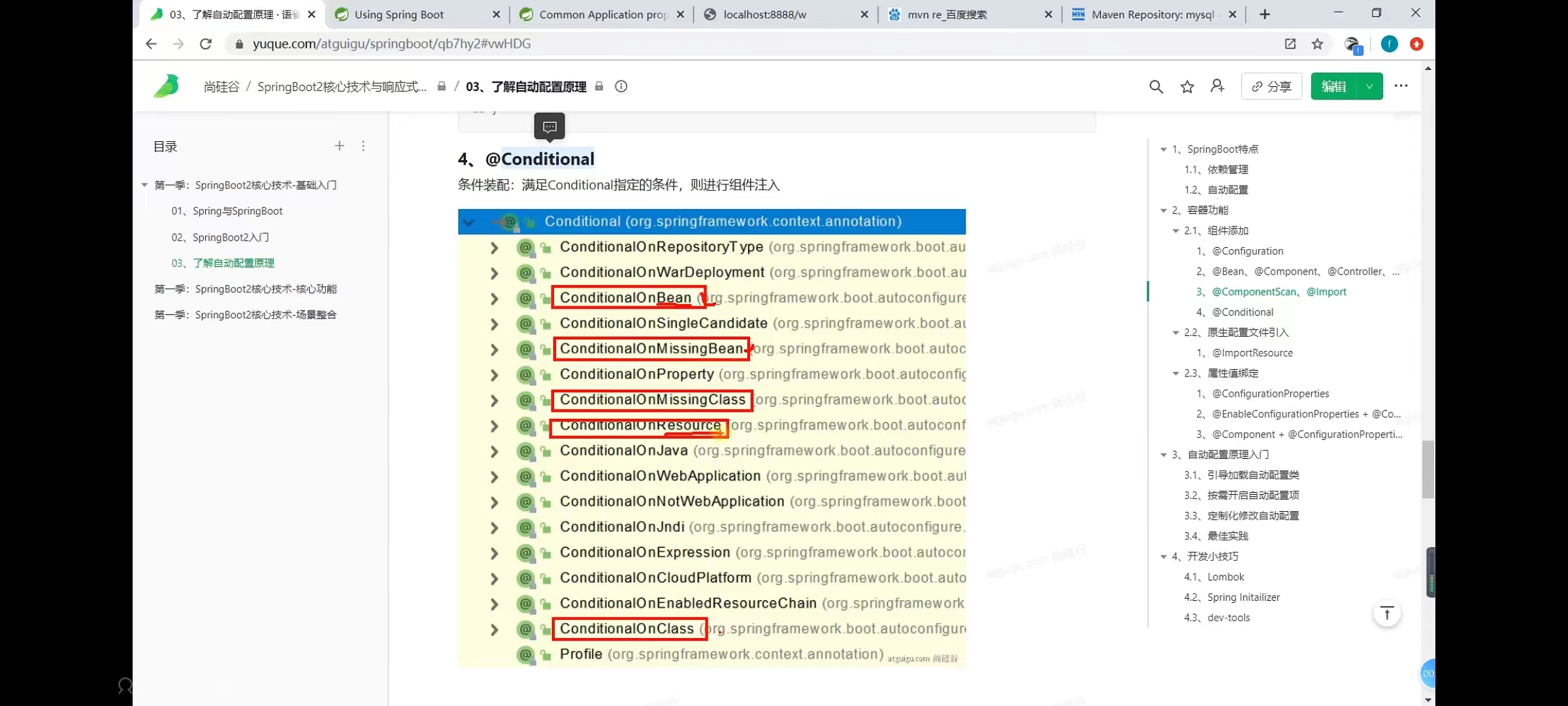
Task: Star this document with the favorite icon
Action: click(x=1187, y=86)
